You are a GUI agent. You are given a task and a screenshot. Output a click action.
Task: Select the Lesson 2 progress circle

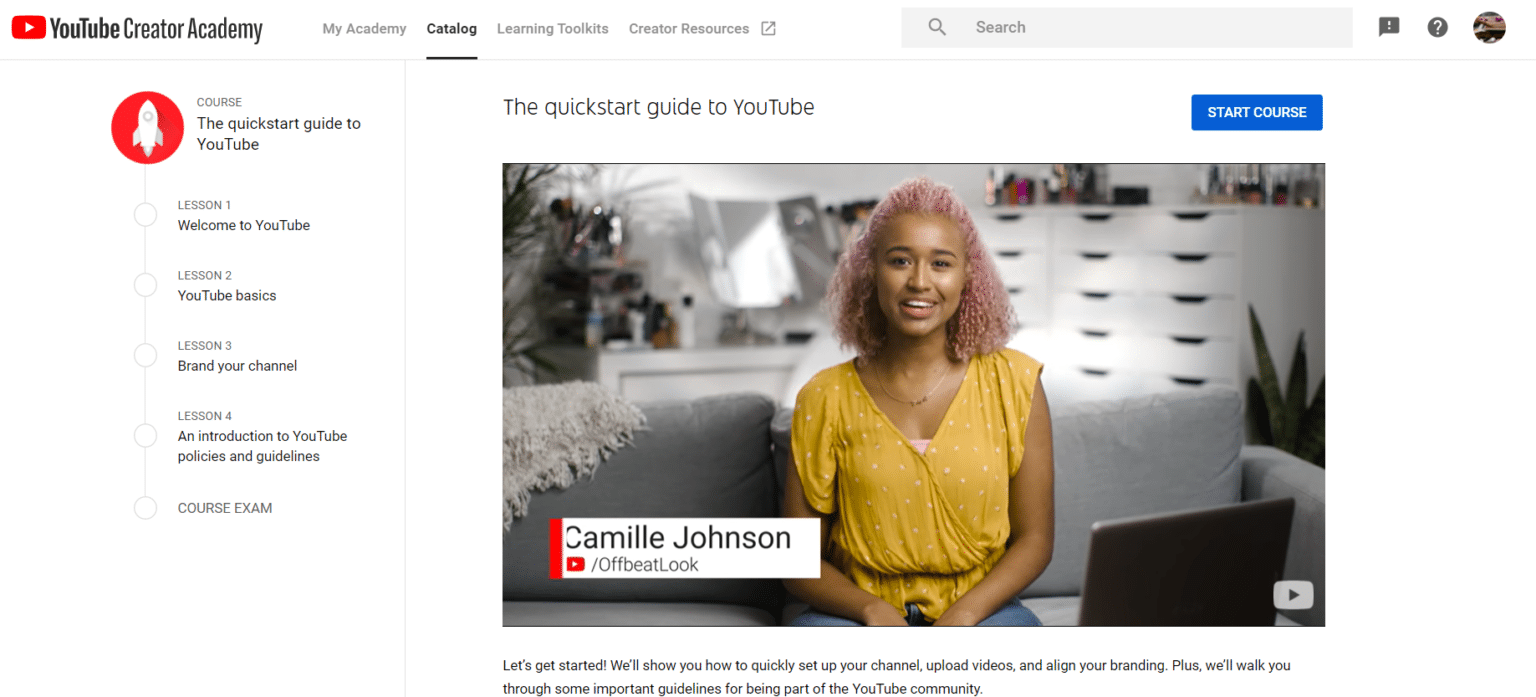(x=146, y=285)
